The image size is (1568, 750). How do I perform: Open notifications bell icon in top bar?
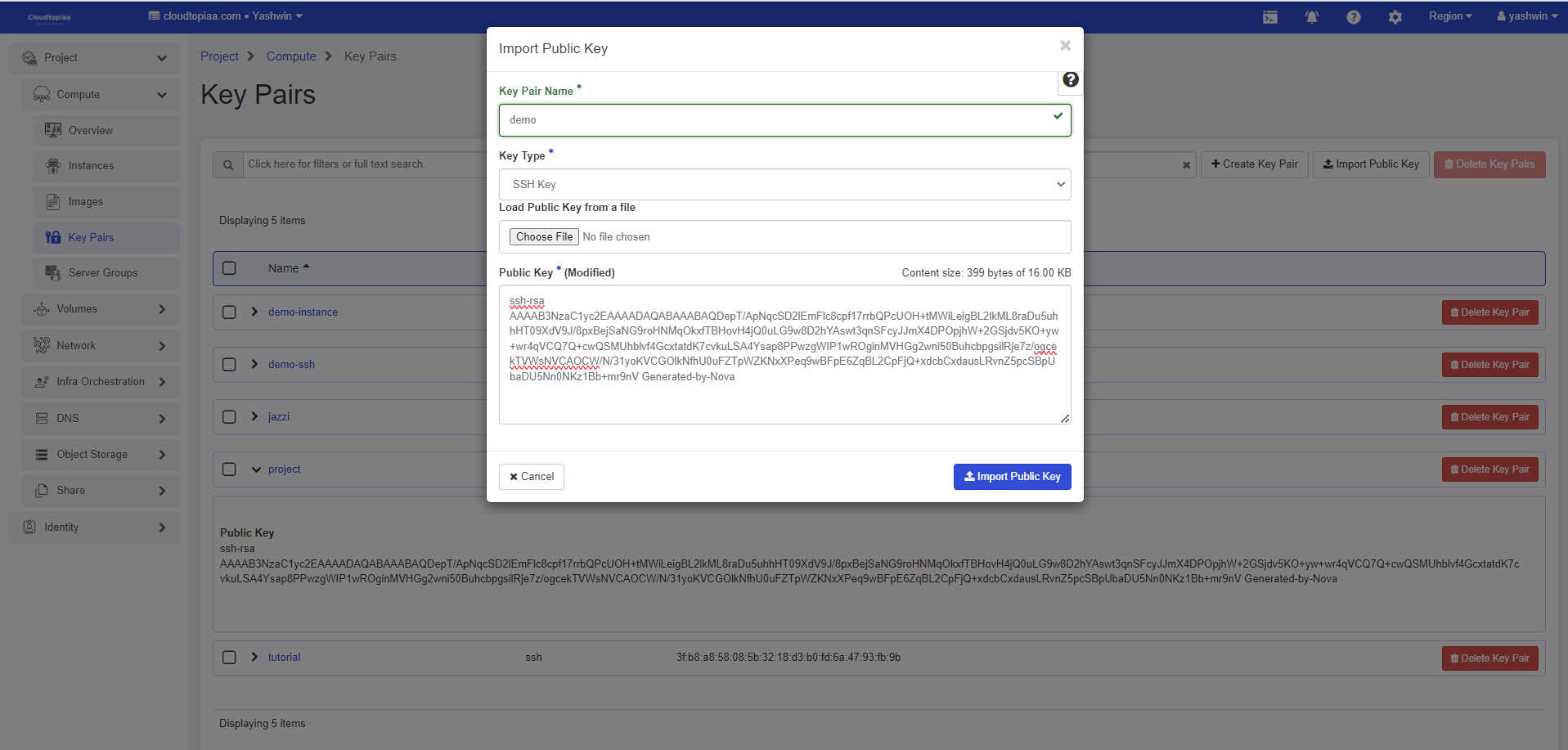[x=1311, y=17]
